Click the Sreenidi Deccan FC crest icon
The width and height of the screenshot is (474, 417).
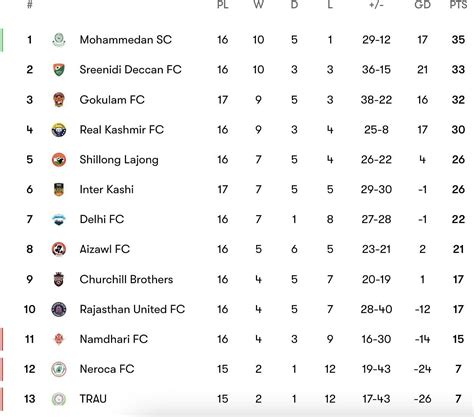tap(59, 70)
